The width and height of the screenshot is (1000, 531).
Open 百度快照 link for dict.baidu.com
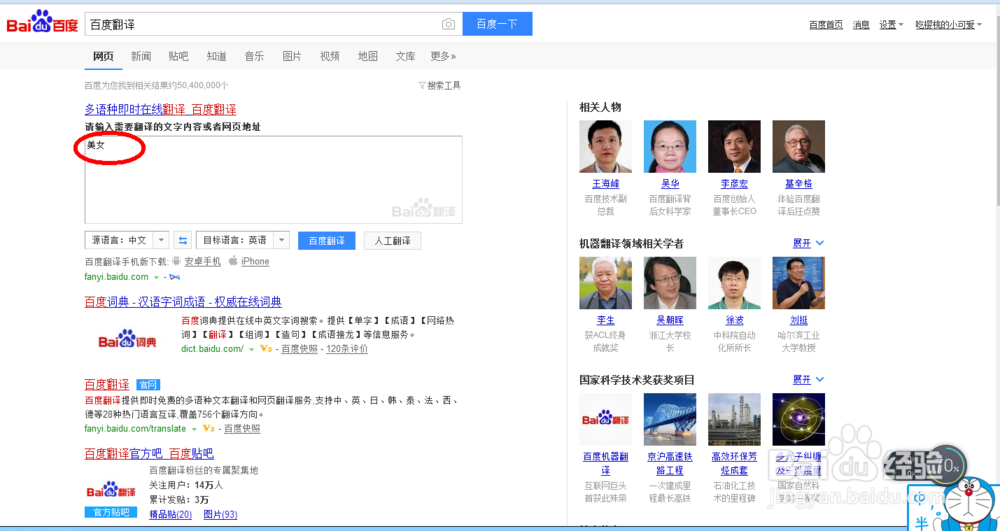(x=299, y=349)
